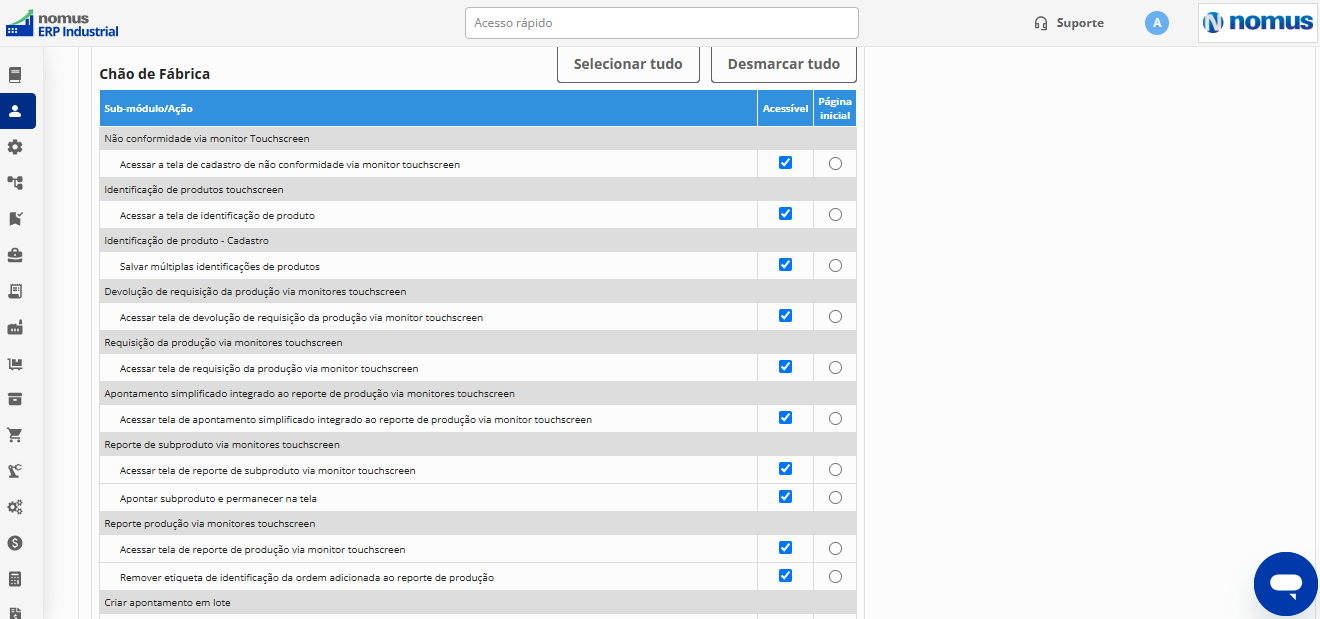Select the user (person) sidebar icon

[15, 111]
